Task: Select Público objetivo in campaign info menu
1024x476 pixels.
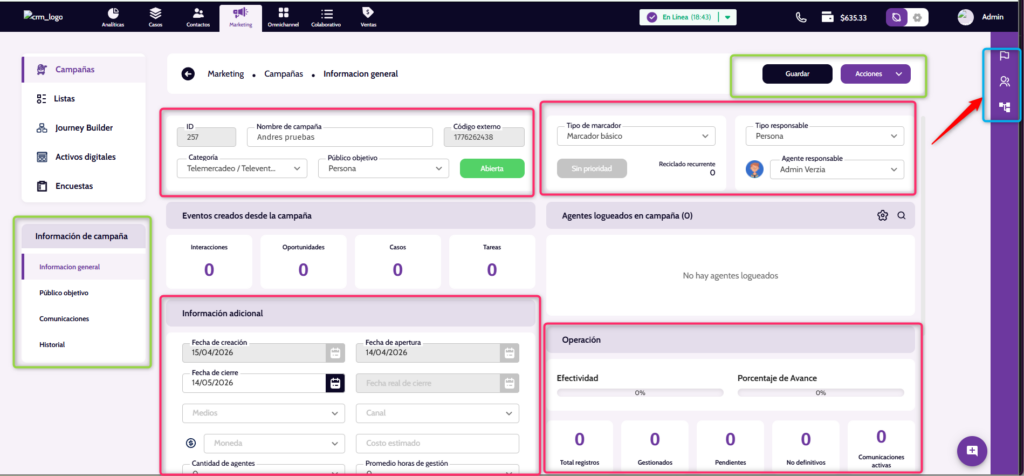Action: (x=64, y=293)
